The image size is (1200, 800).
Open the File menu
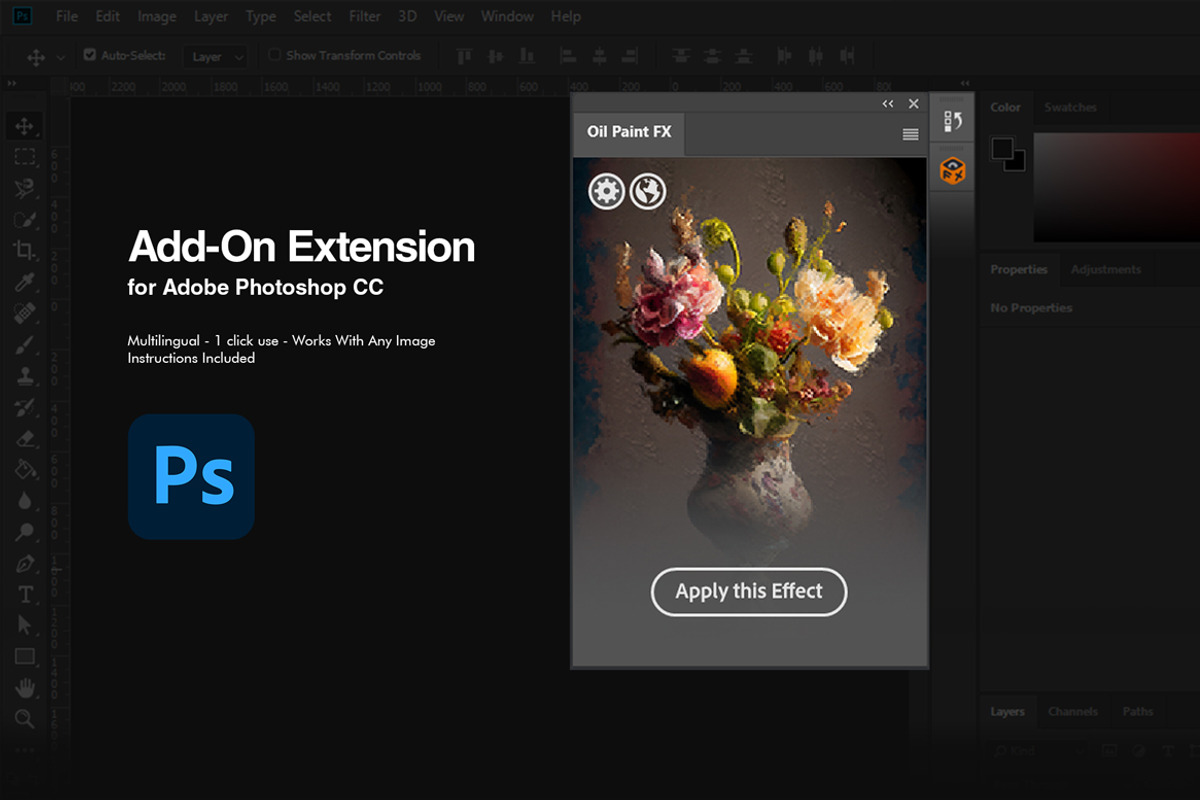pos(67,16)
